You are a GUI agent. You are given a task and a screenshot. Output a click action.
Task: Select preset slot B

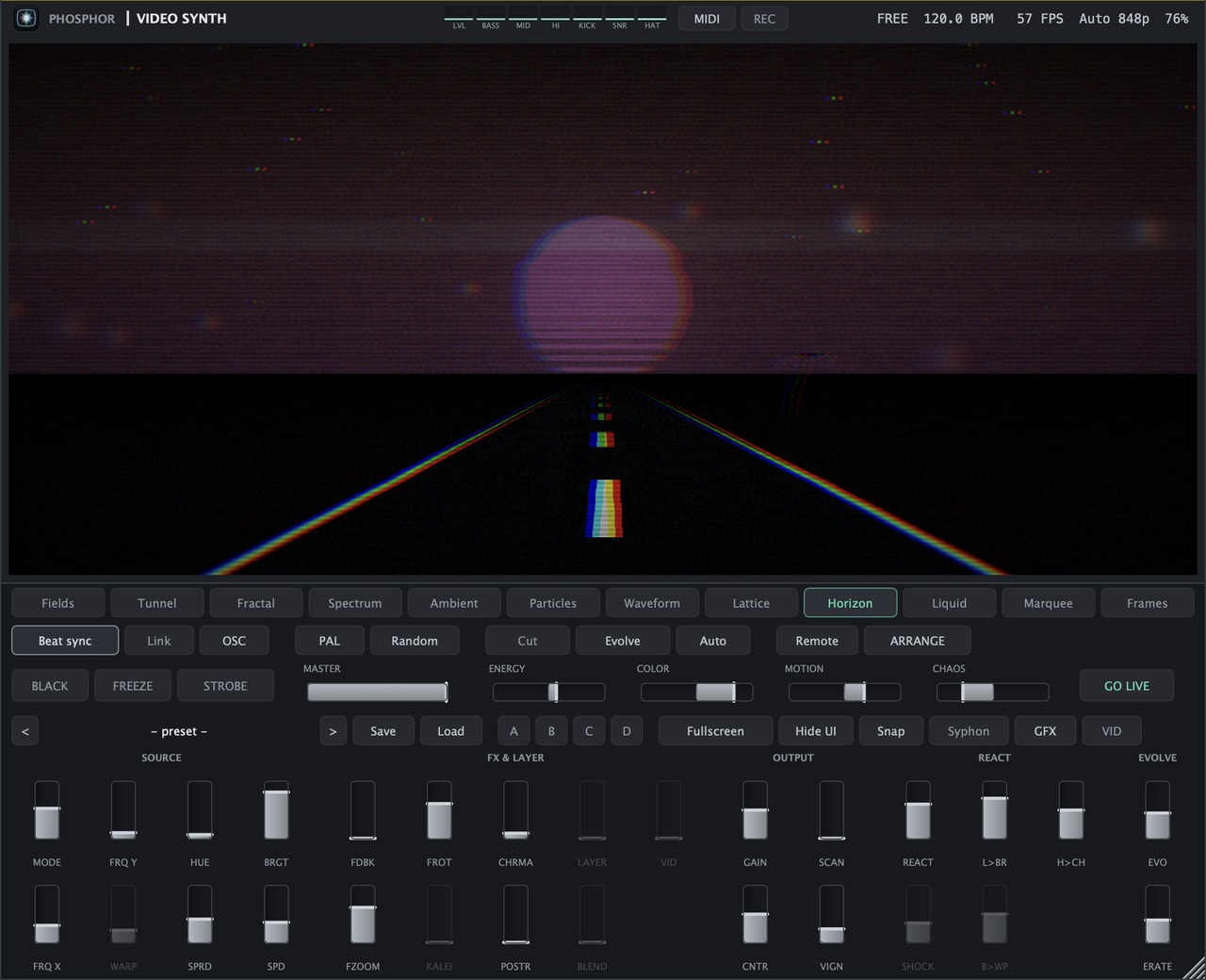(551, 731)
